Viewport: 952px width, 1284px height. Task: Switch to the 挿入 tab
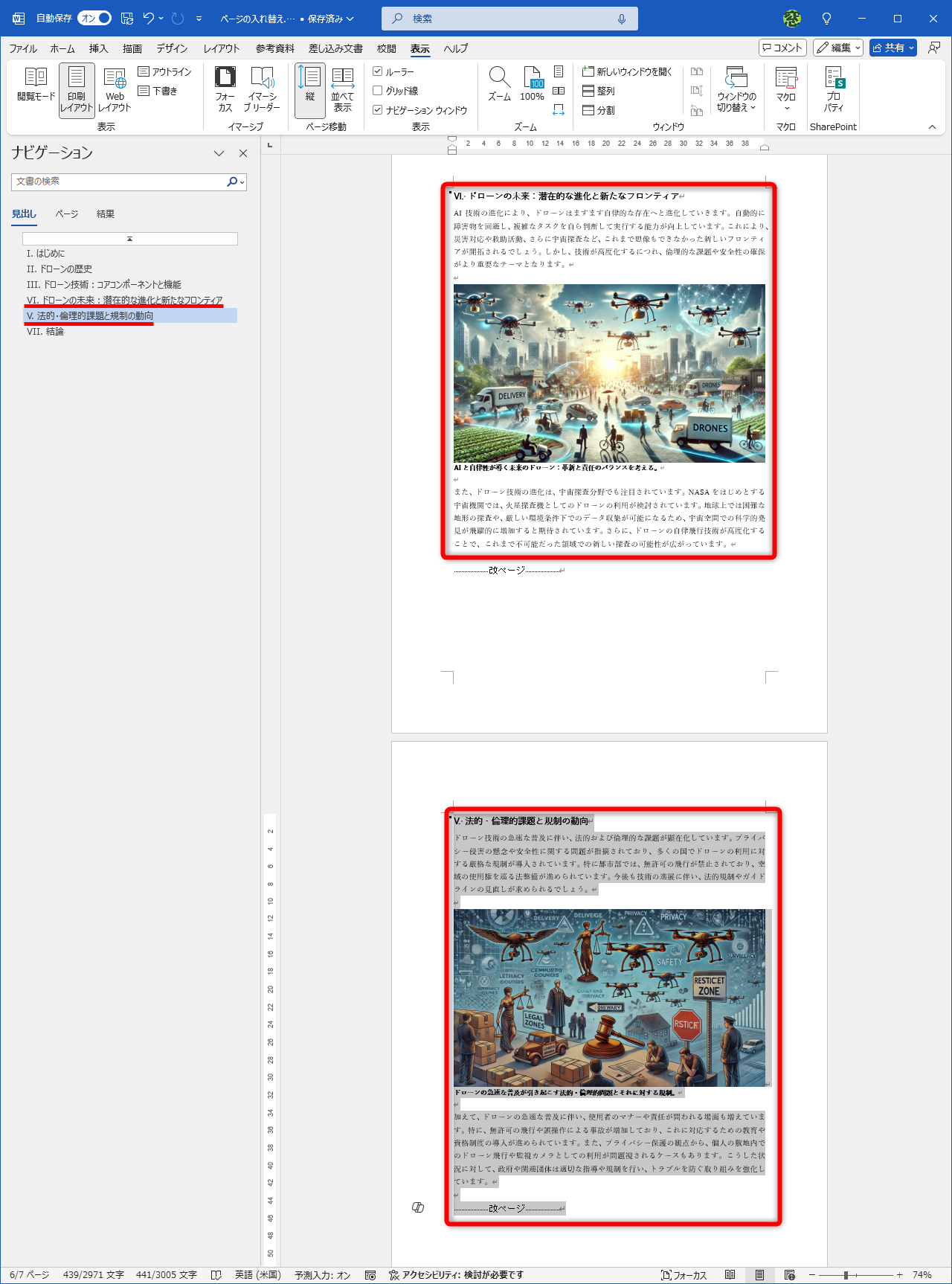(98, 48)
